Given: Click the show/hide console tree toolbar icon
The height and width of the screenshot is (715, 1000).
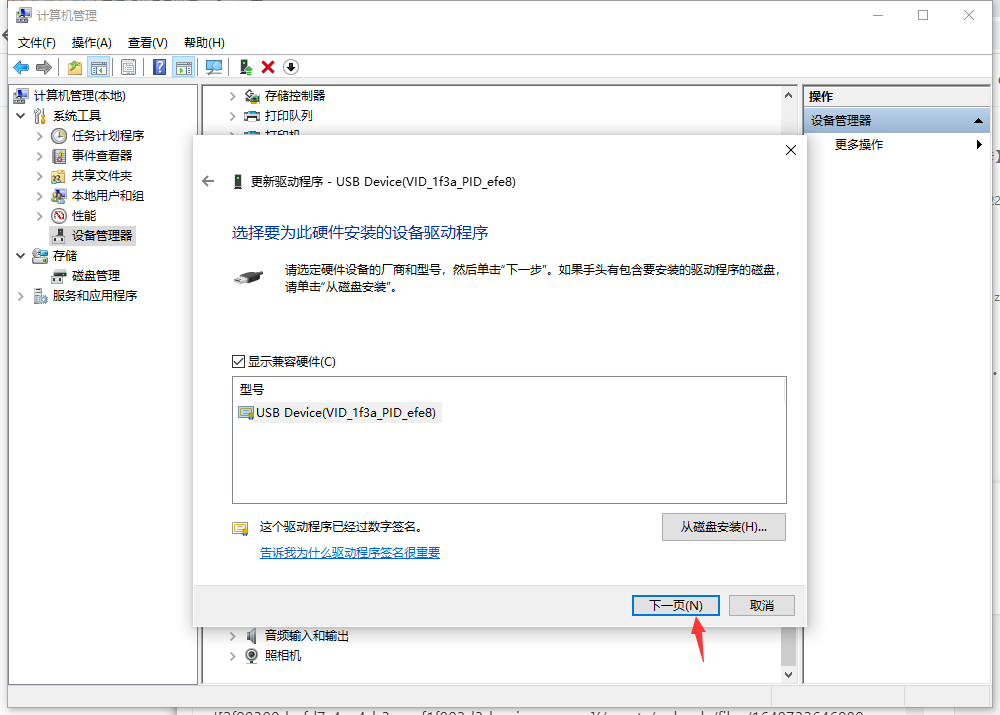Looking at the screenshot, I should [97, 67].
